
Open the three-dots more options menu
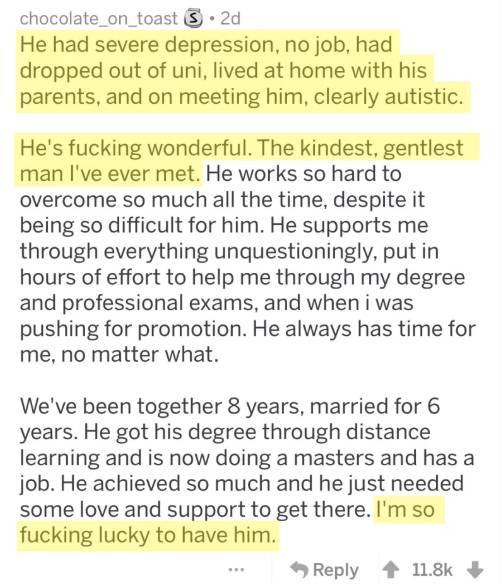[236, 570]
